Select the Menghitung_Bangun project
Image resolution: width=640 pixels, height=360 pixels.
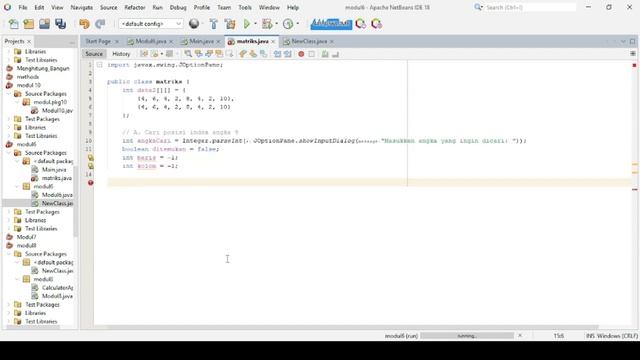pos(43,69)
